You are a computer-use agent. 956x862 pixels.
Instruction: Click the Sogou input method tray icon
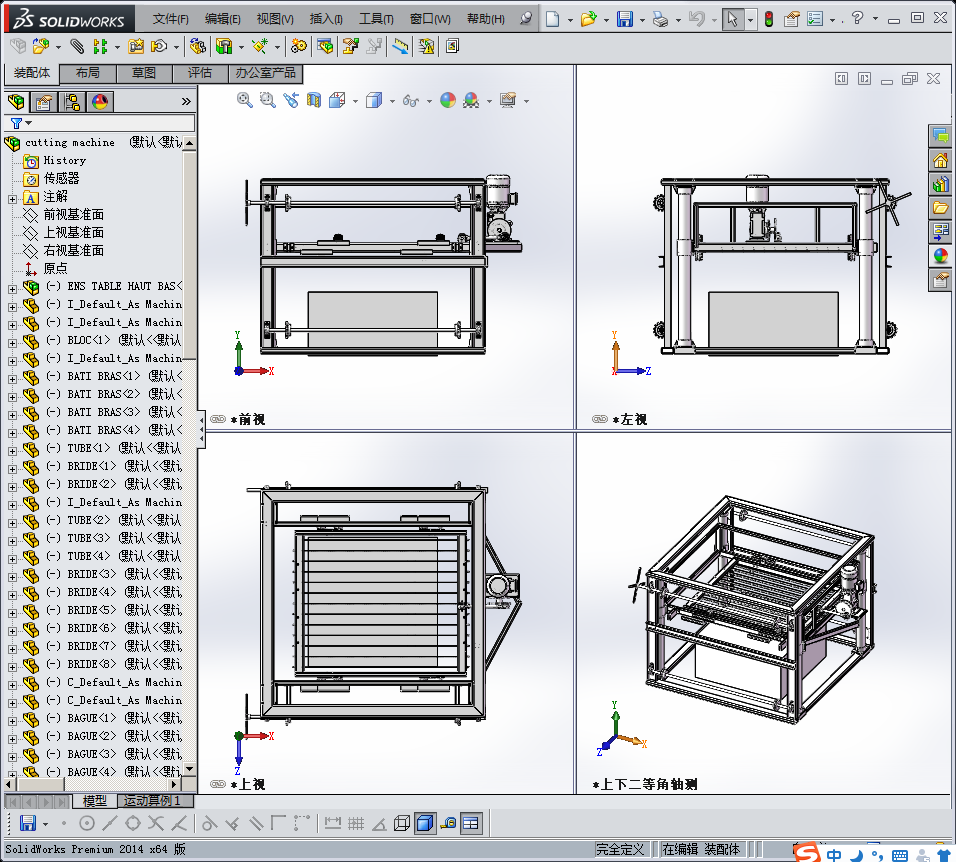tap(807, 853)
